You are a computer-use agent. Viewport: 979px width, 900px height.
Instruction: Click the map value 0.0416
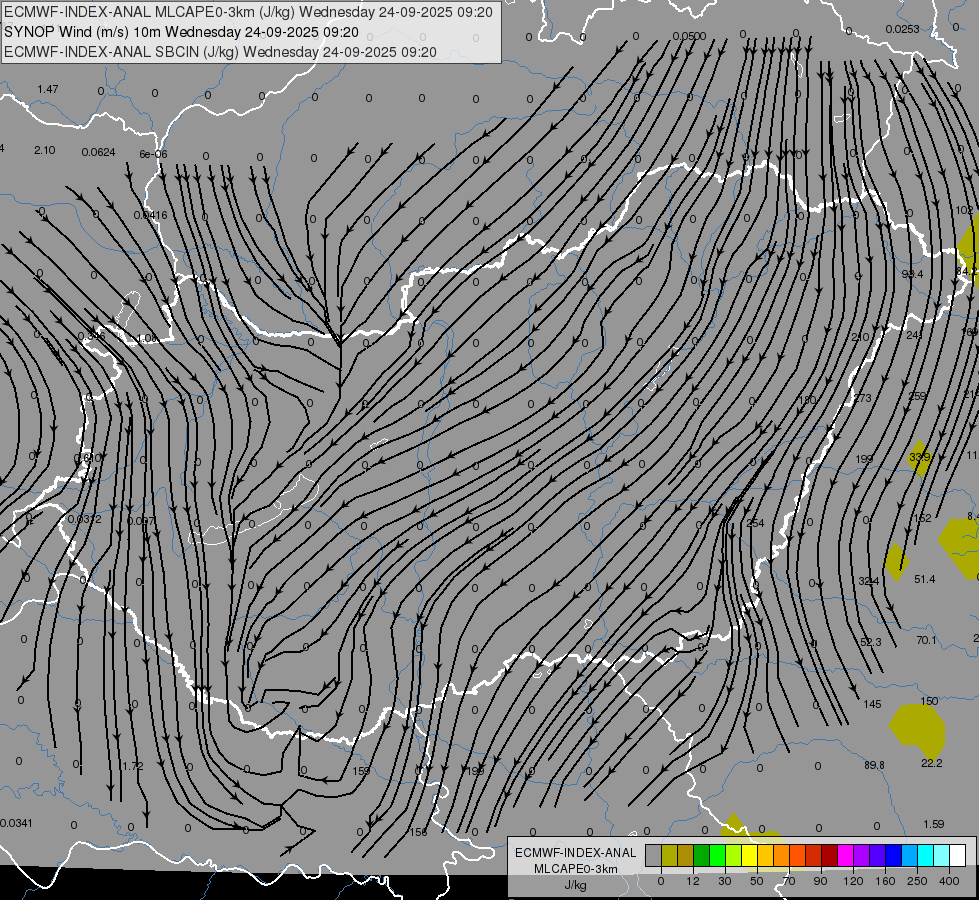[x=150, y=215]
